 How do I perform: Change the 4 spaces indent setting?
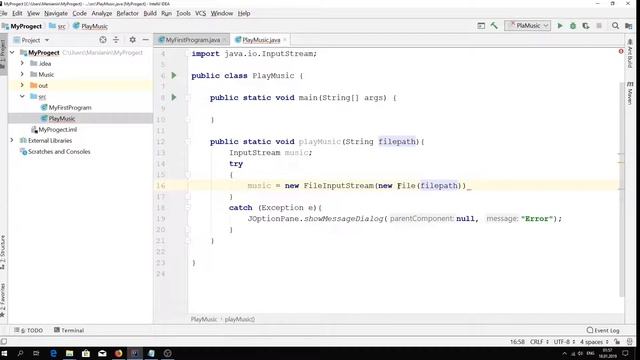coord(594,342)
